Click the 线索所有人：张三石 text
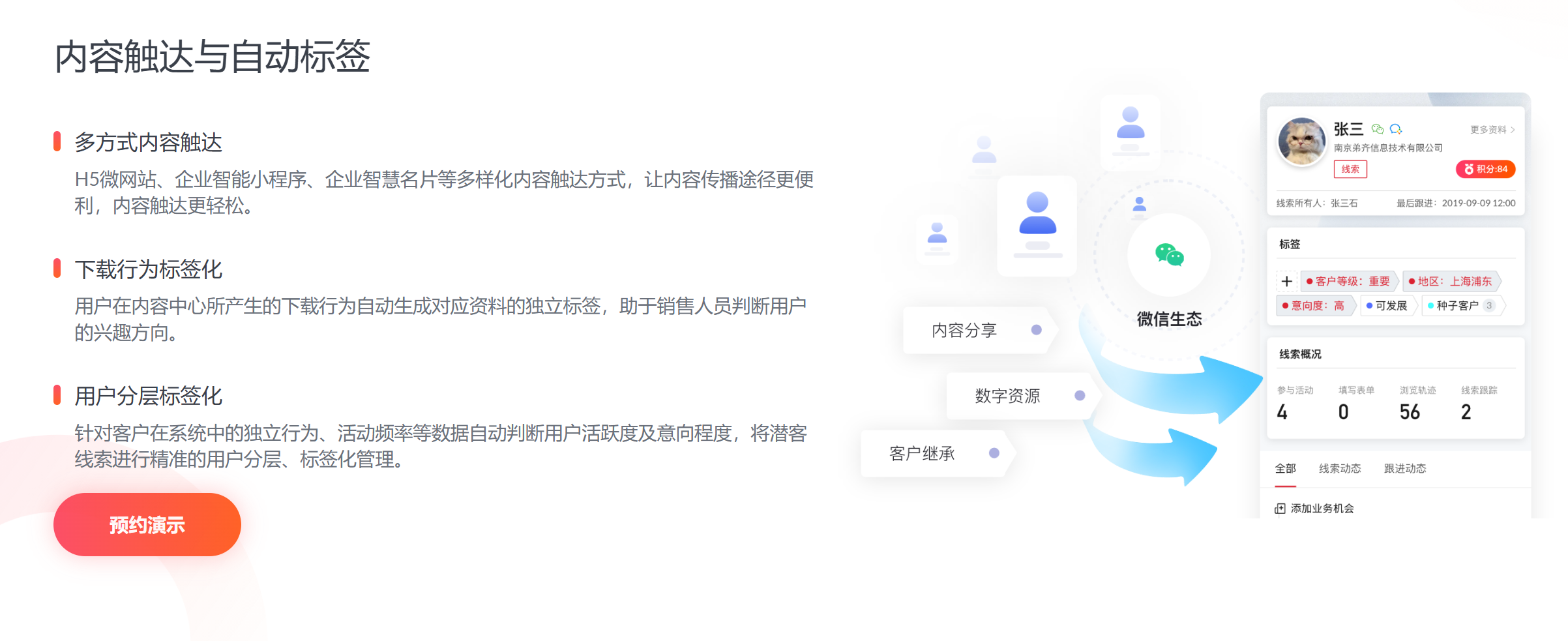1568x641 pixels. [1317, 203]
